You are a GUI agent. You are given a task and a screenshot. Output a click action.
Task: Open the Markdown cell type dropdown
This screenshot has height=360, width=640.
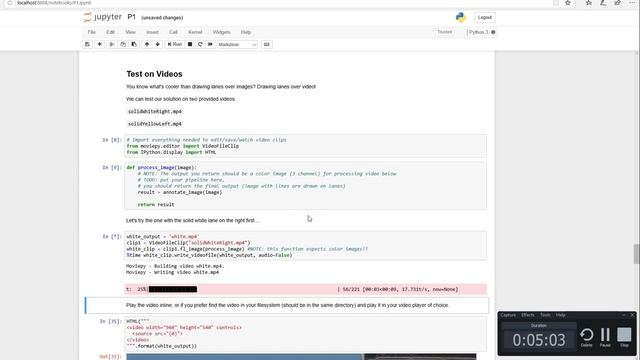[x=237, y=44]
